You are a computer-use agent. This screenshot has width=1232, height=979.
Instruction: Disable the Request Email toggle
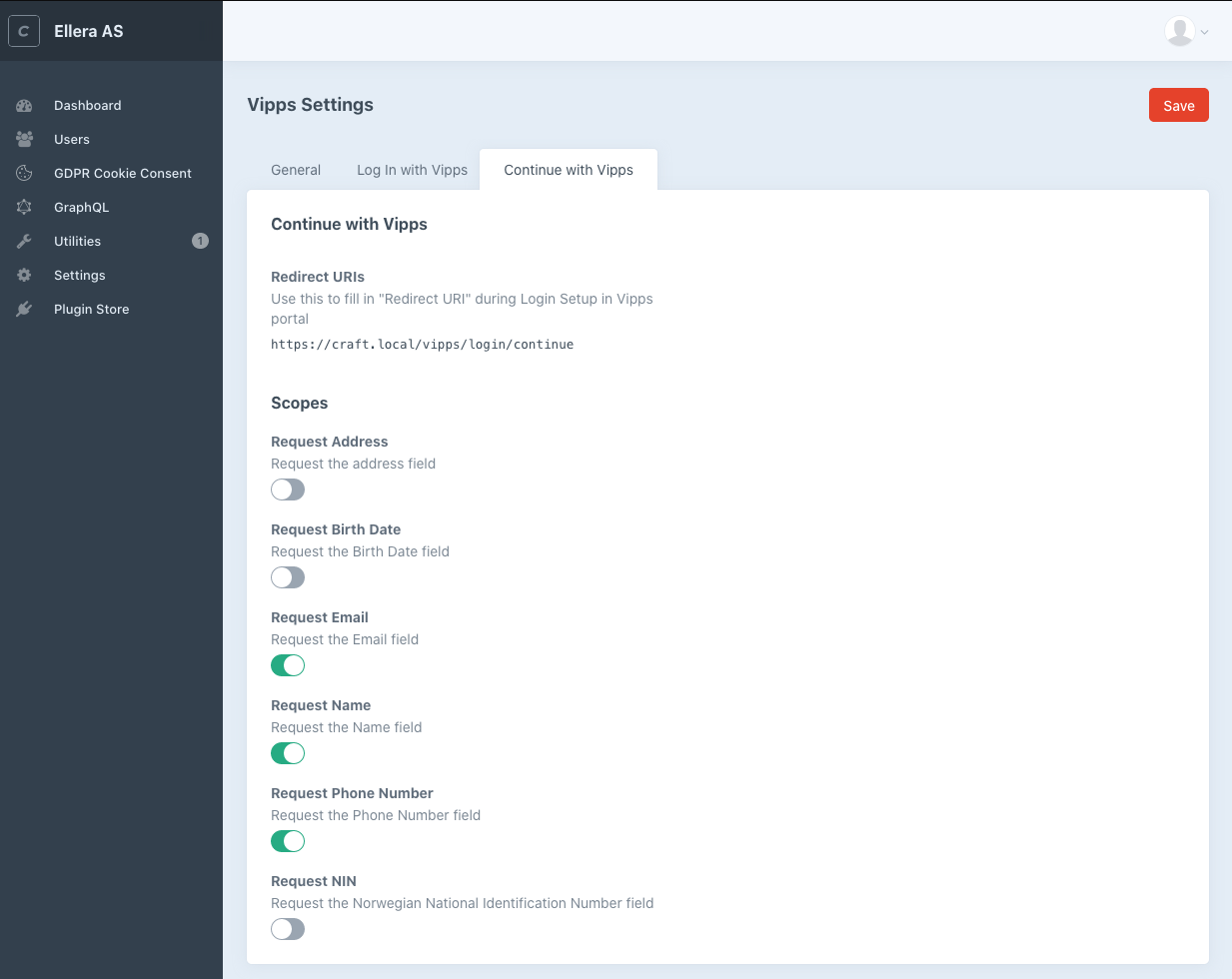coord(288,665)
